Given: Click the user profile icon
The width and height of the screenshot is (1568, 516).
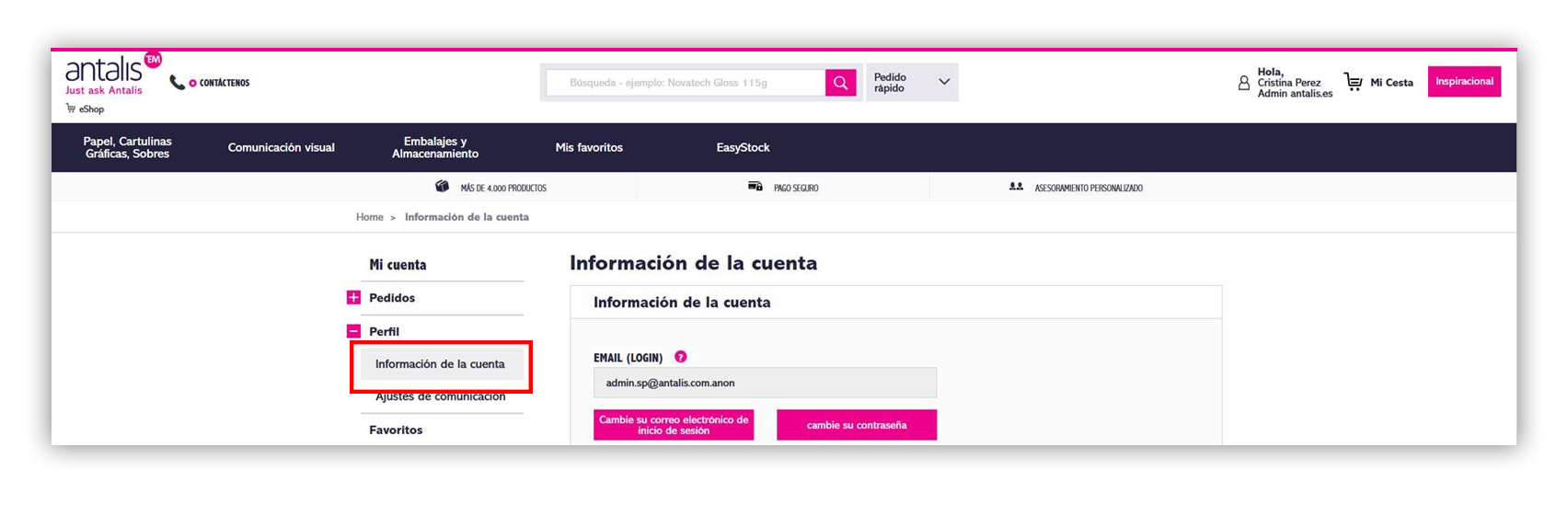Looking at the screenshot, I should click(x=1243, y=83).
